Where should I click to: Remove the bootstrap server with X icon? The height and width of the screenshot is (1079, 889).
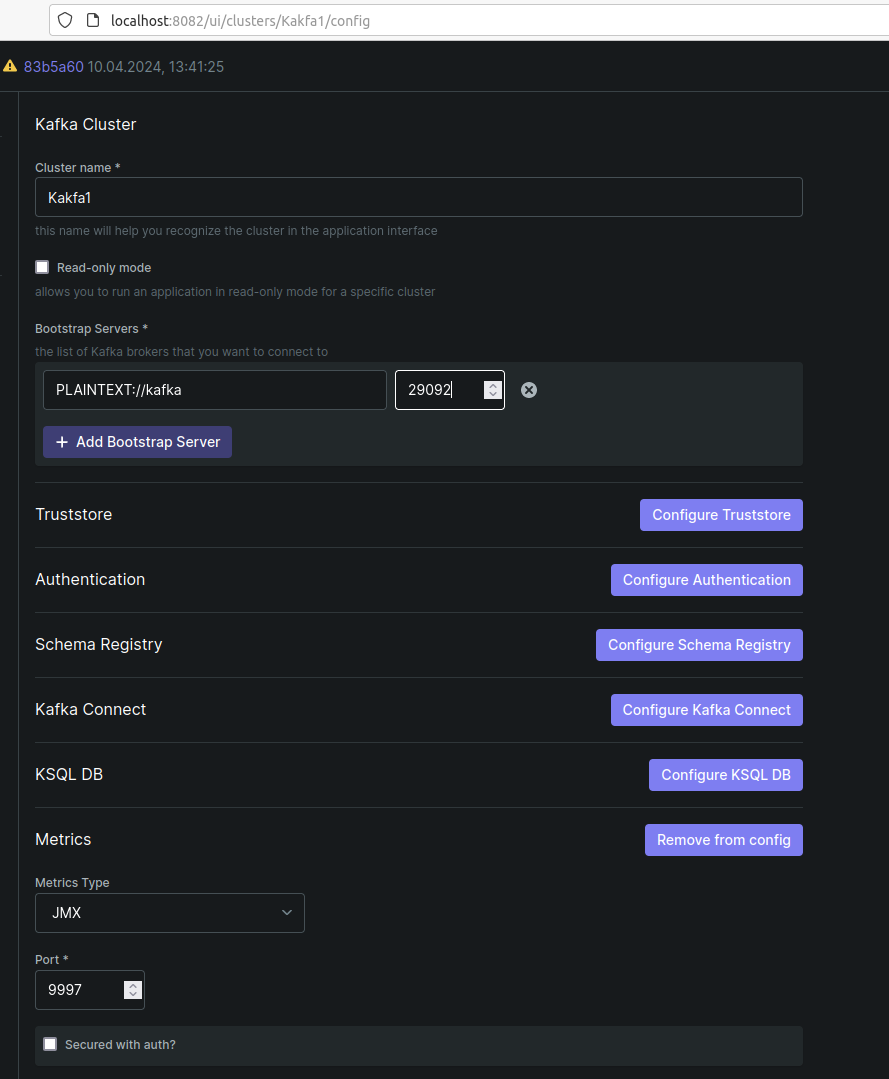pos(529,390)
